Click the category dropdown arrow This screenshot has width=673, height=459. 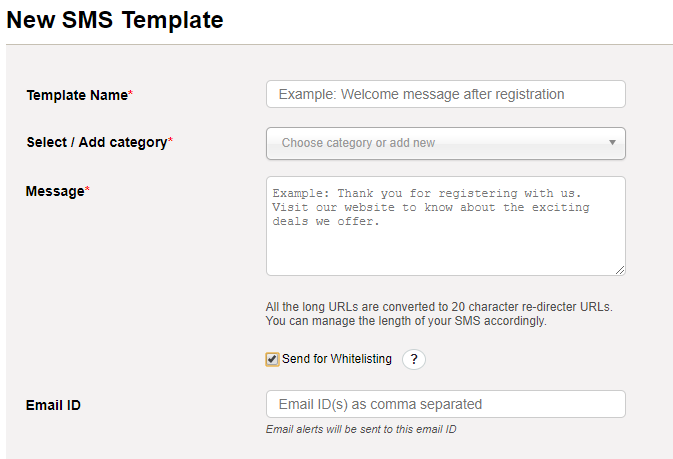(x=612, y=143)
